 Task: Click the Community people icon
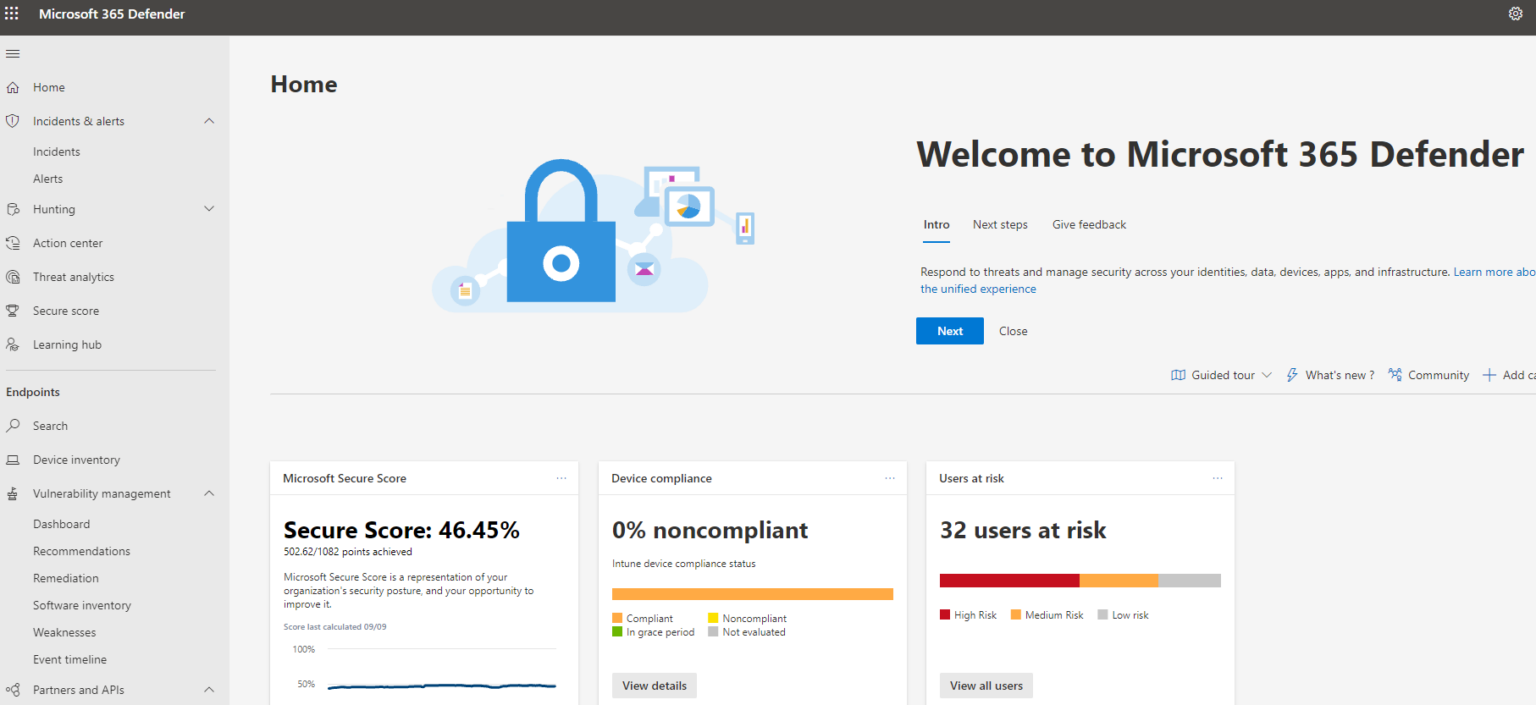[1395, 375]
